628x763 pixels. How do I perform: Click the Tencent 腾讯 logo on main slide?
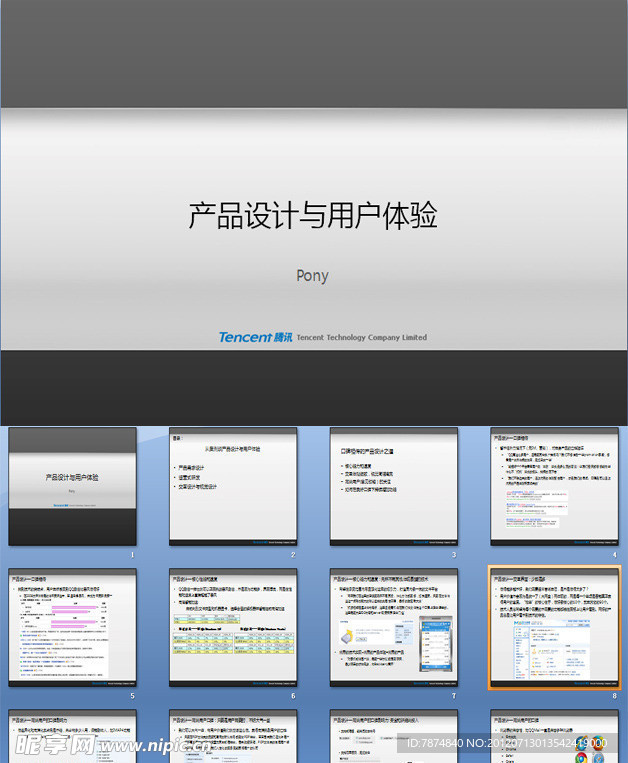pyautogui.click(x=255, y=337)
